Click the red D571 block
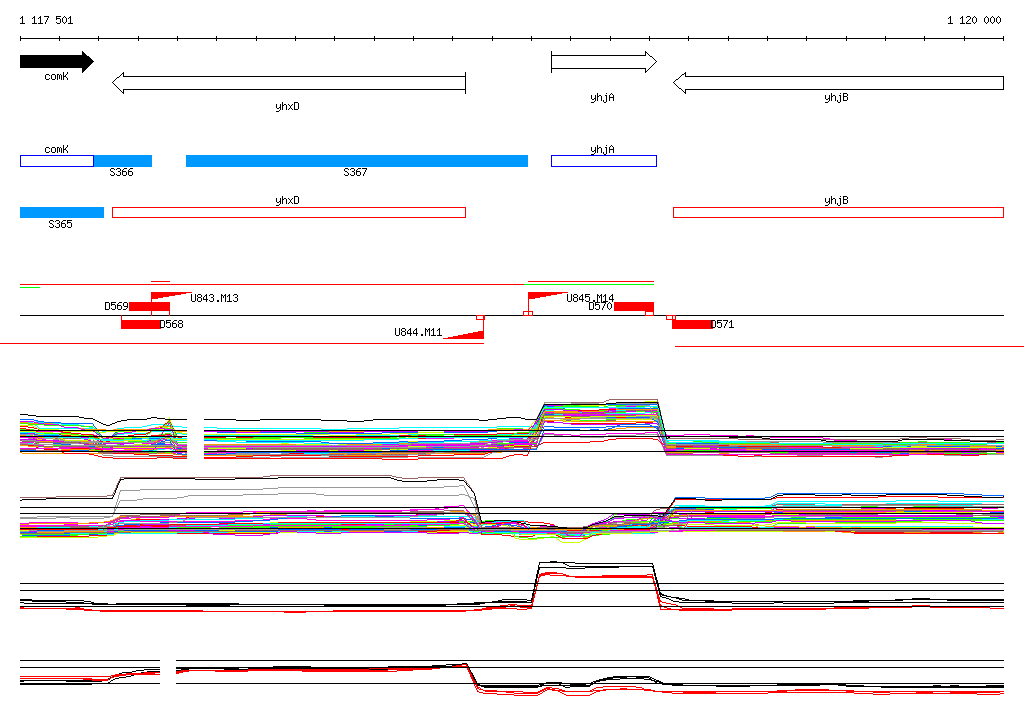 coord(692,324)
